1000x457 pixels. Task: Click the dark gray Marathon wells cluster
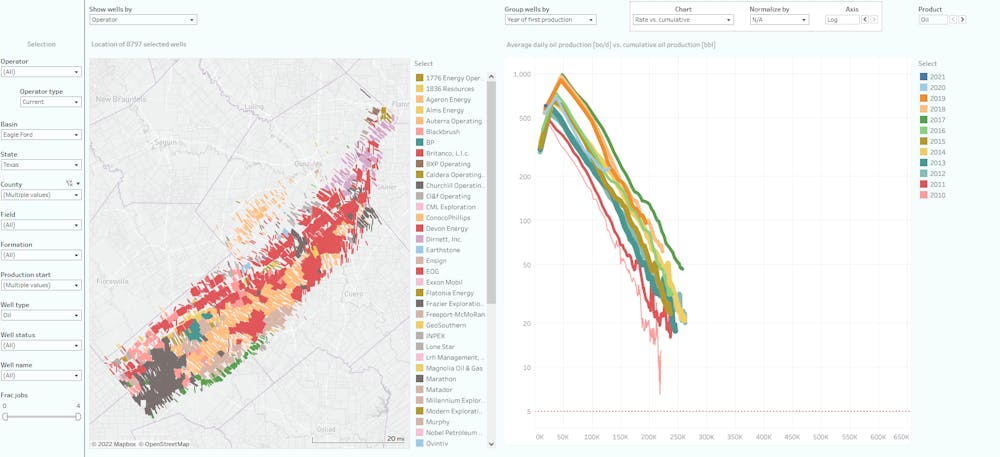pos(159,376)
